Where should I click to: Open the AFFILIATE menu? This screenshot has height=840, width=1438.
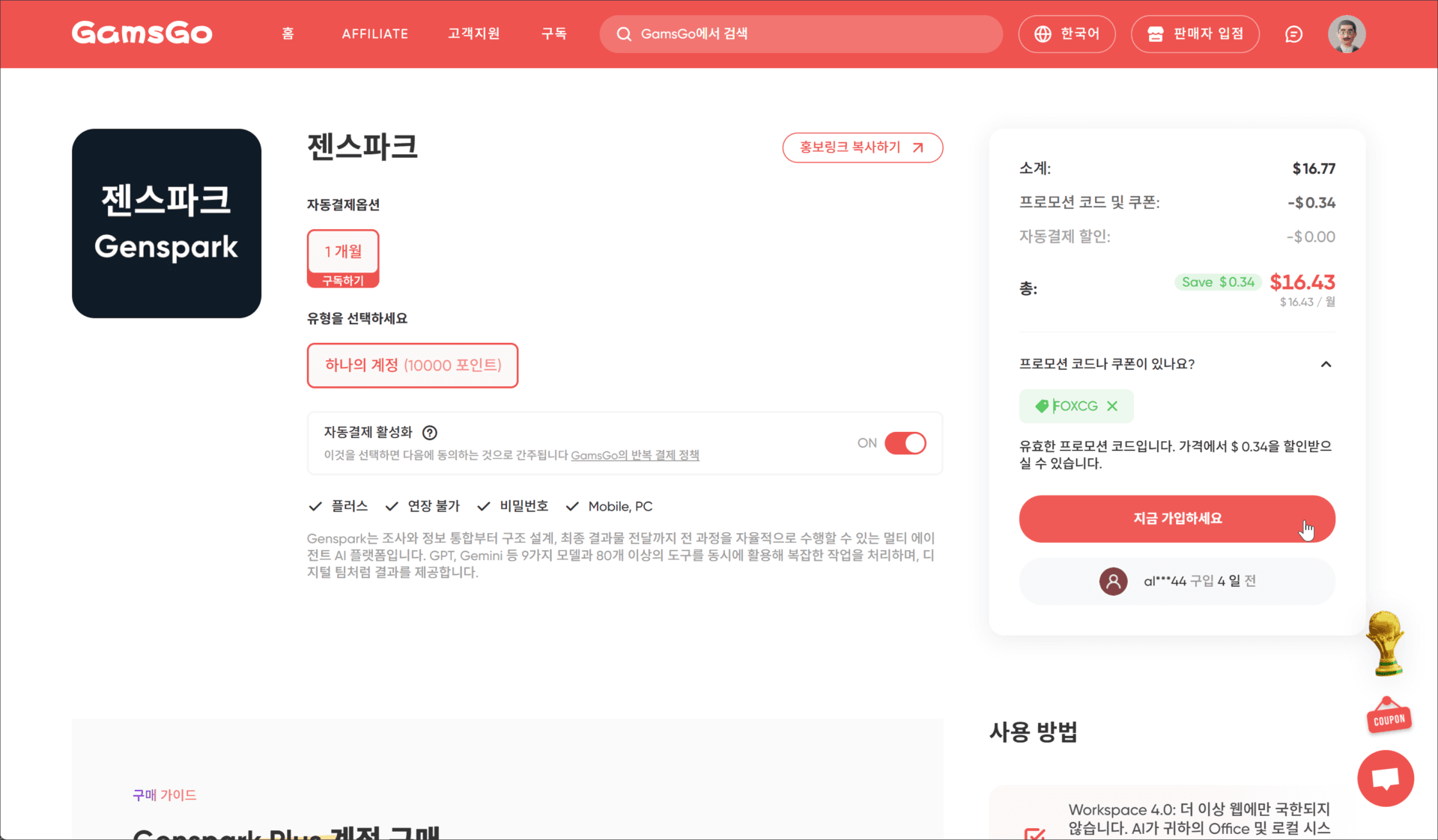(375, 34)
